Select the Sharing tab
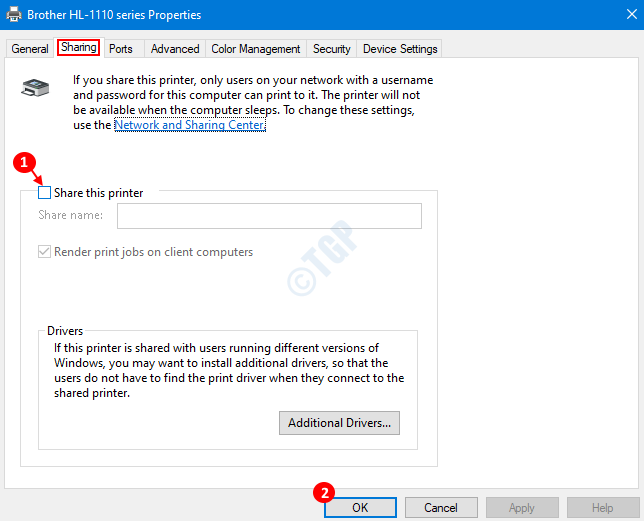Viewport: 644px width, 521px height. tap(78, 47)
